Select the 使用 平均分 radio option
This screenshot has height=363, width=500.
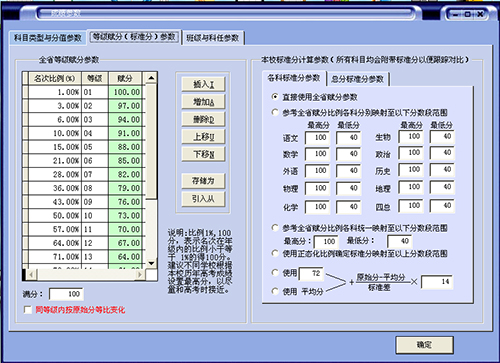coord(275,291)
